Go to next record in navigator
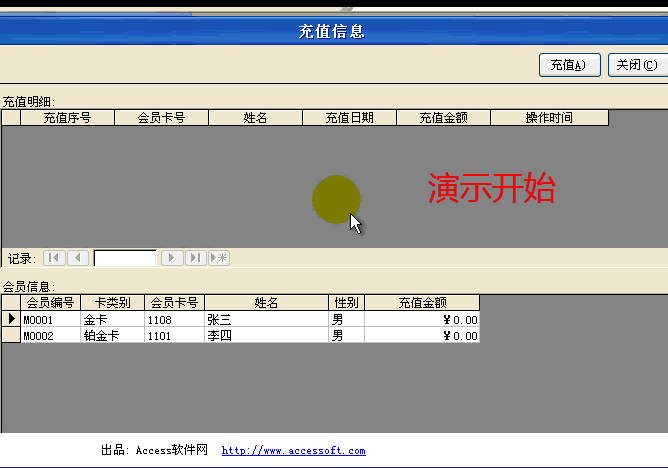Image resolution: width=668 pixels, height=468 pixels. pos(172,258)
